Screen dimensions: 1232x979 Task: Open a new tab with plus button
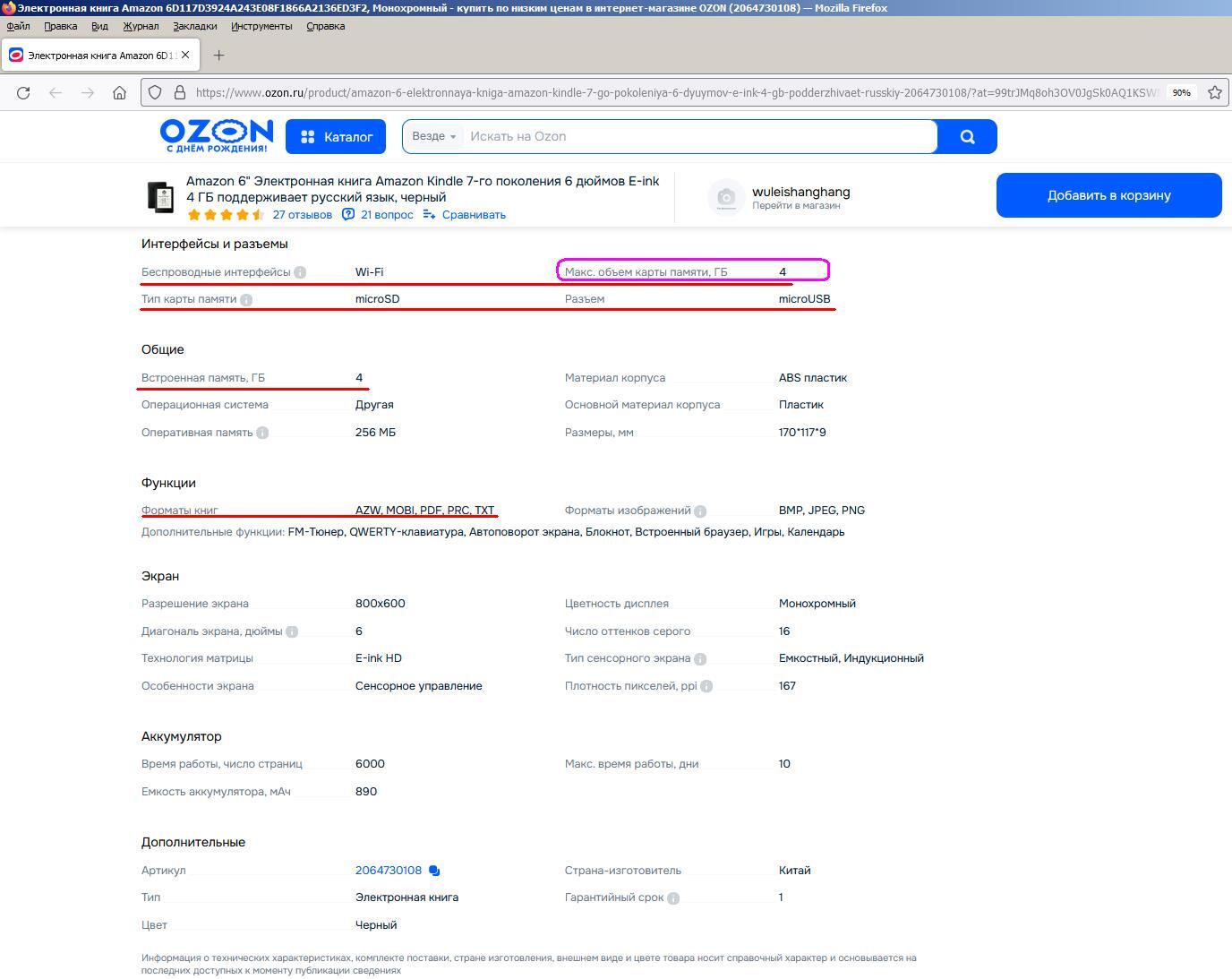pos(218,56)
